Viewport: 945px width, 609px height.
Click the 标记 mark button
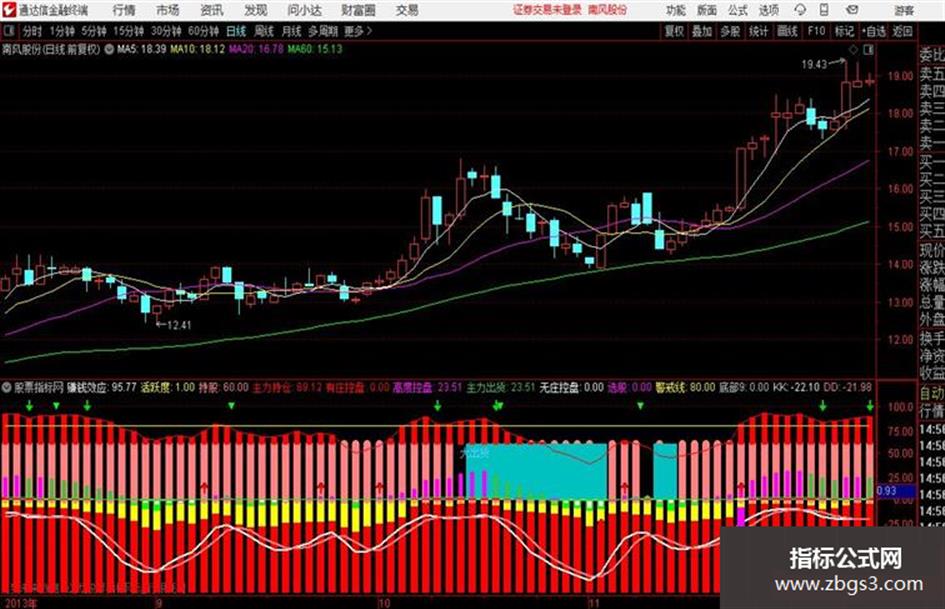[844, 31]
